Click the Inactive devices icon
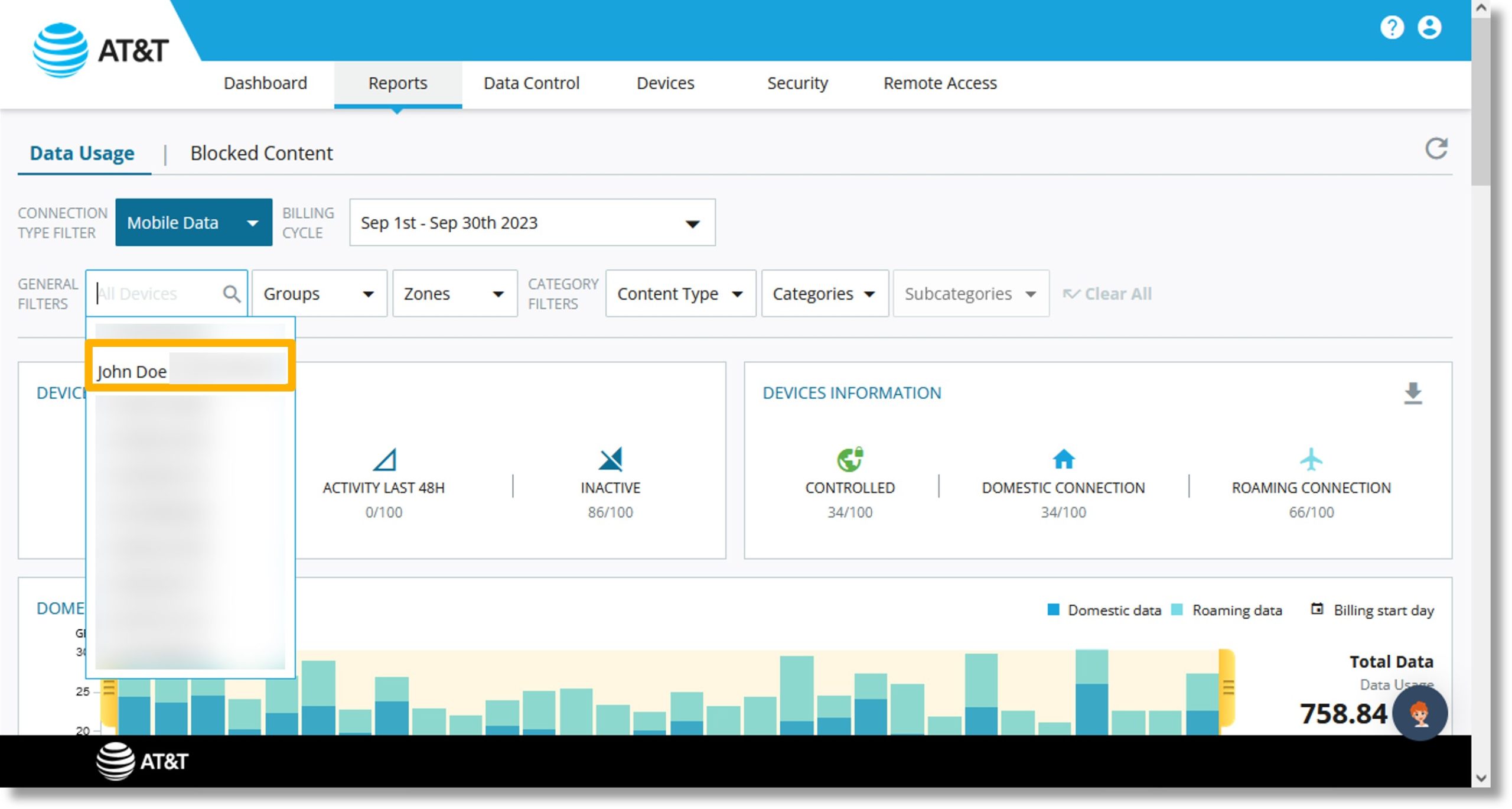This screenshot has width=1512, height=809. tap(610, 459)
